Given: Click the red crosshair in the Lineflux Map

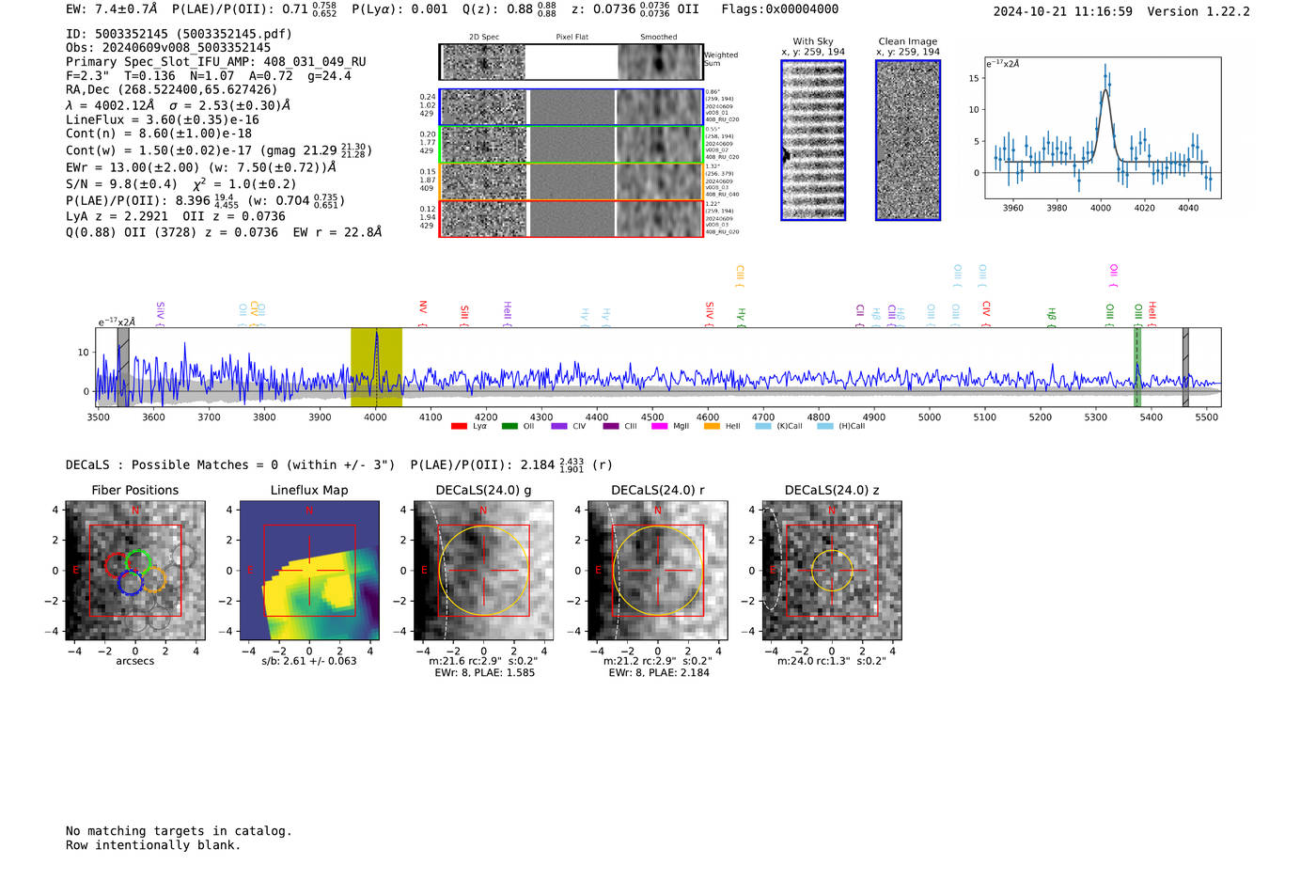Looking at the screenshot, I should 309,571.
